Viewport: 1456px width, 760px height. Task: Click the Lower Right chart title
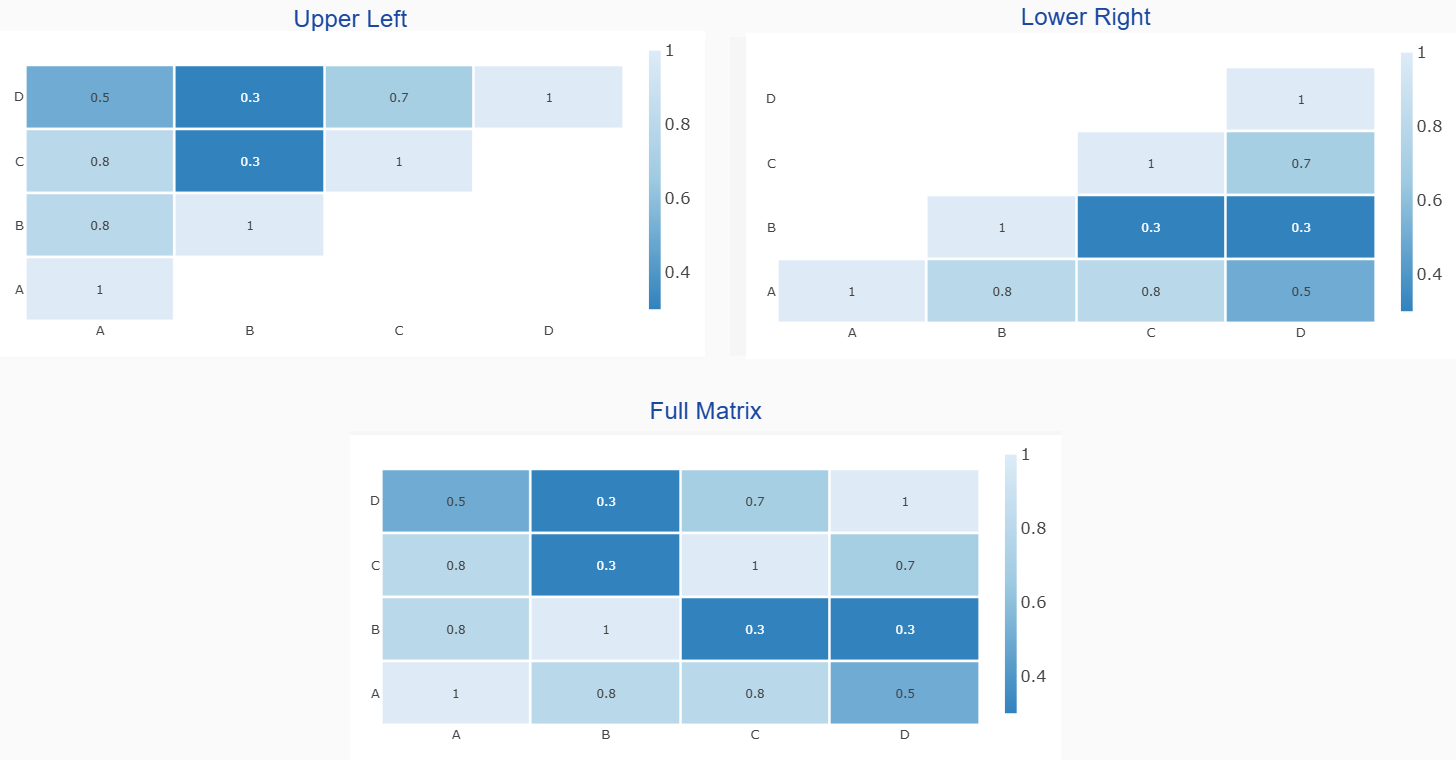[x=1085, y=17]
